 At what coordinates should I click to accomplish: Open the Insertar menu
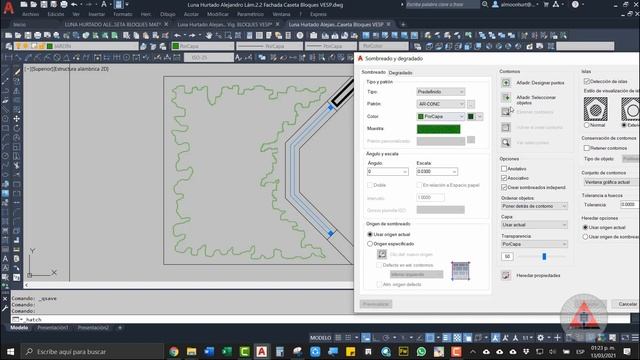coord(97,14)
